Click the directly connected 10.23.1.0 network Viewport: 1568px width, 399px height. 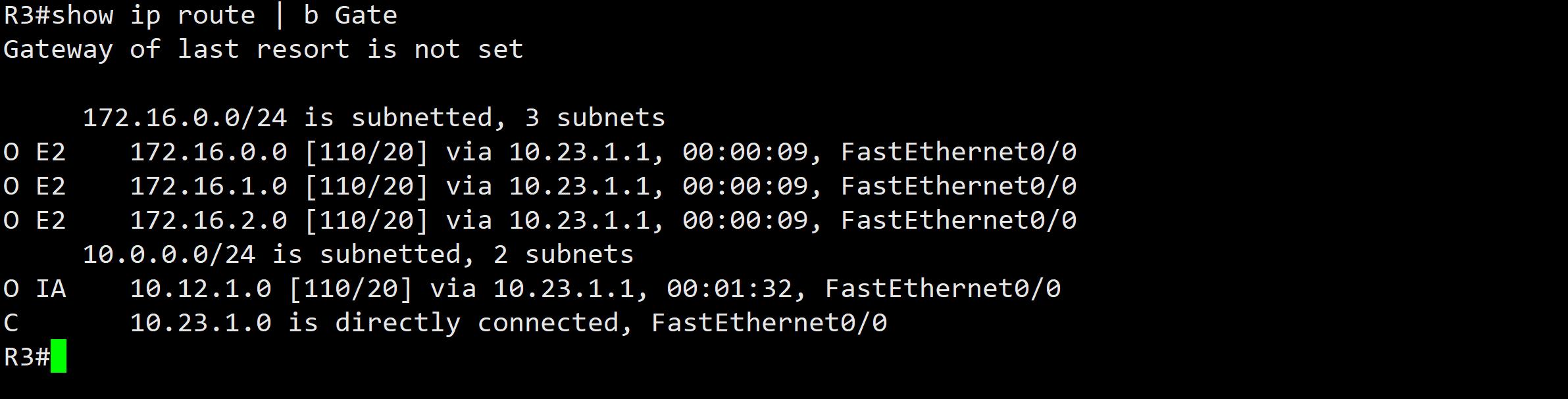coord(201,323)
